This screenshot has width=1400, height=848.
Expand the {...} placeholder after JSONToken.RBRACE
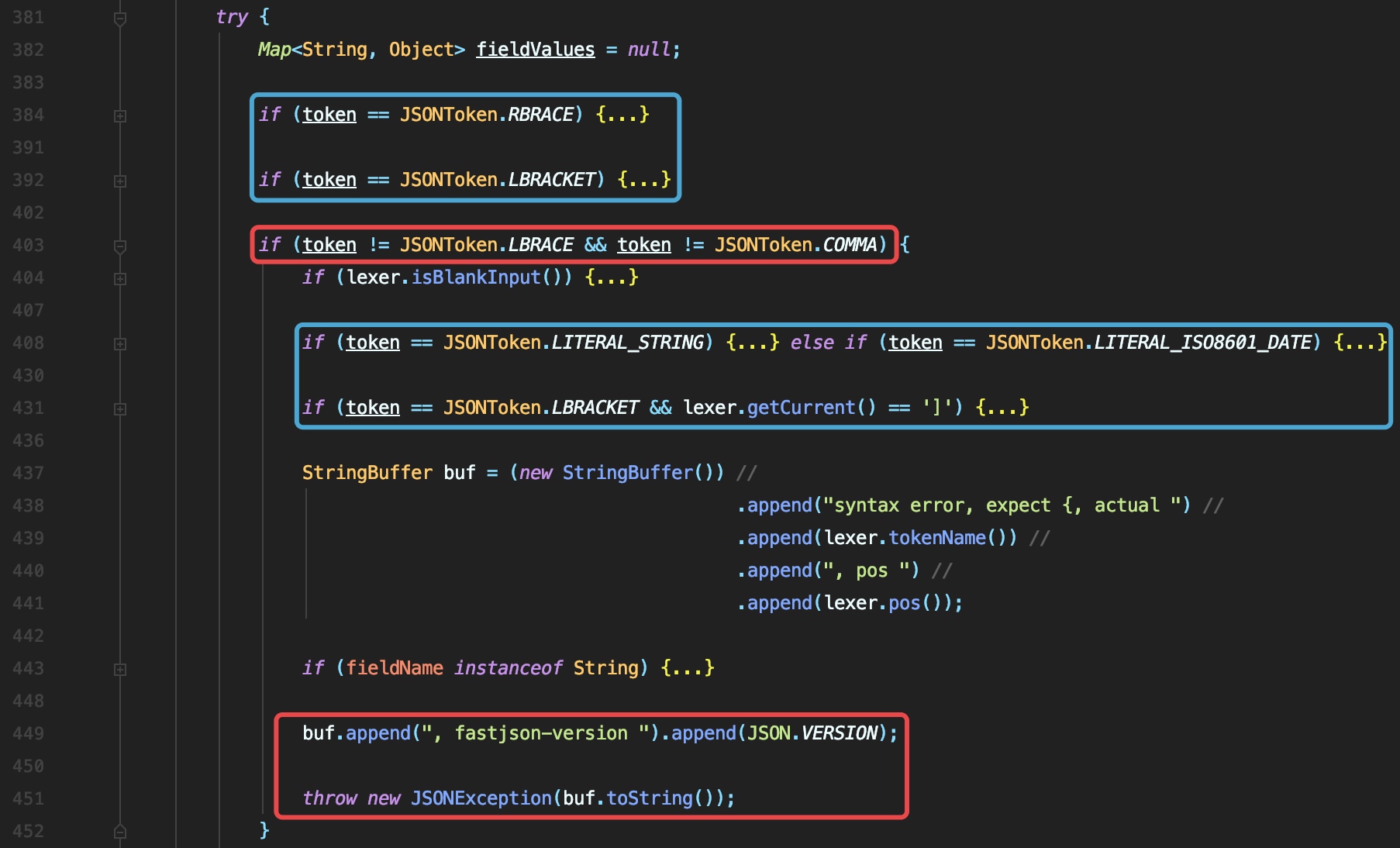click(622, 115)
